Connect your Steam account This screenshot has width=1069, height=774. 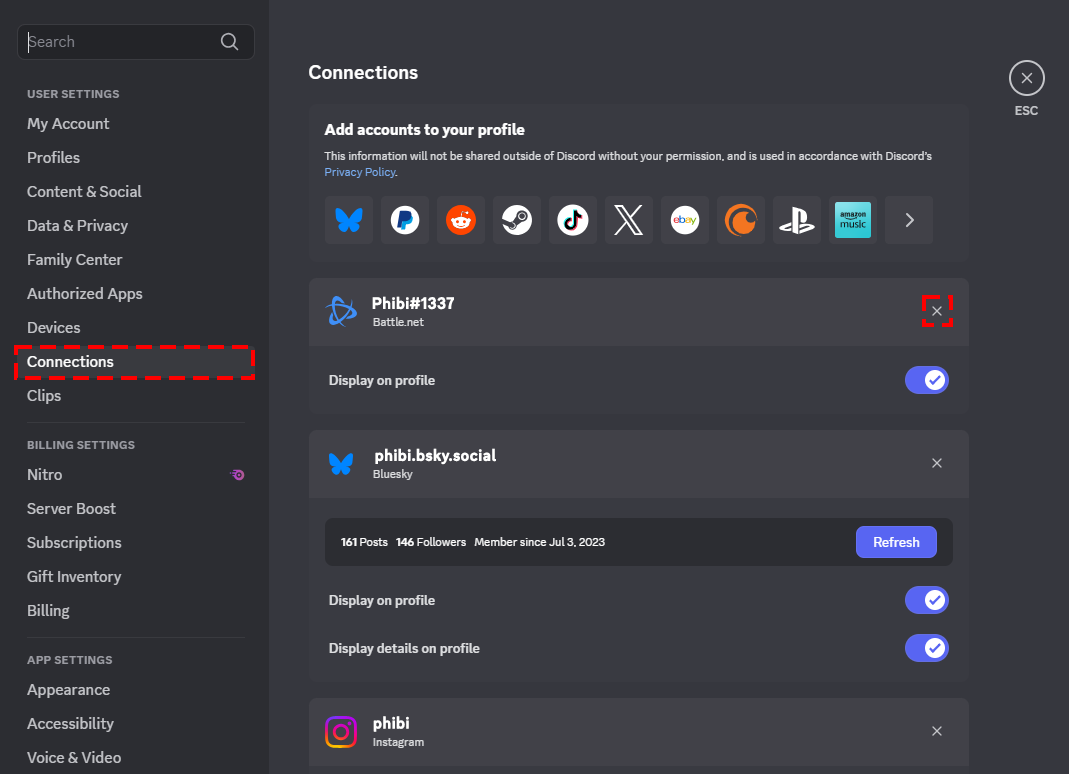(516, 219)
